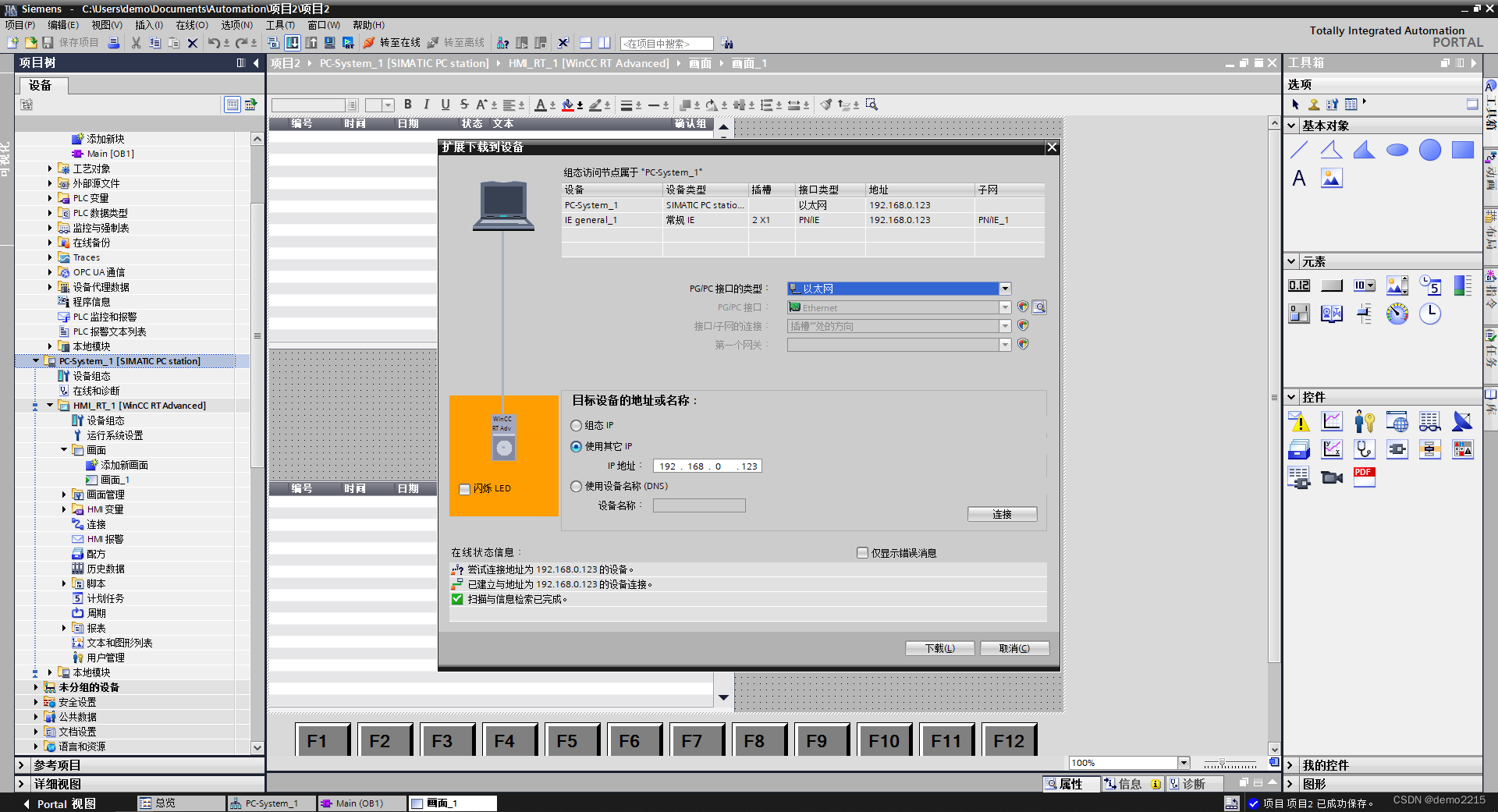
Task: Click the Underline formatting button
Action: [445, 105]
